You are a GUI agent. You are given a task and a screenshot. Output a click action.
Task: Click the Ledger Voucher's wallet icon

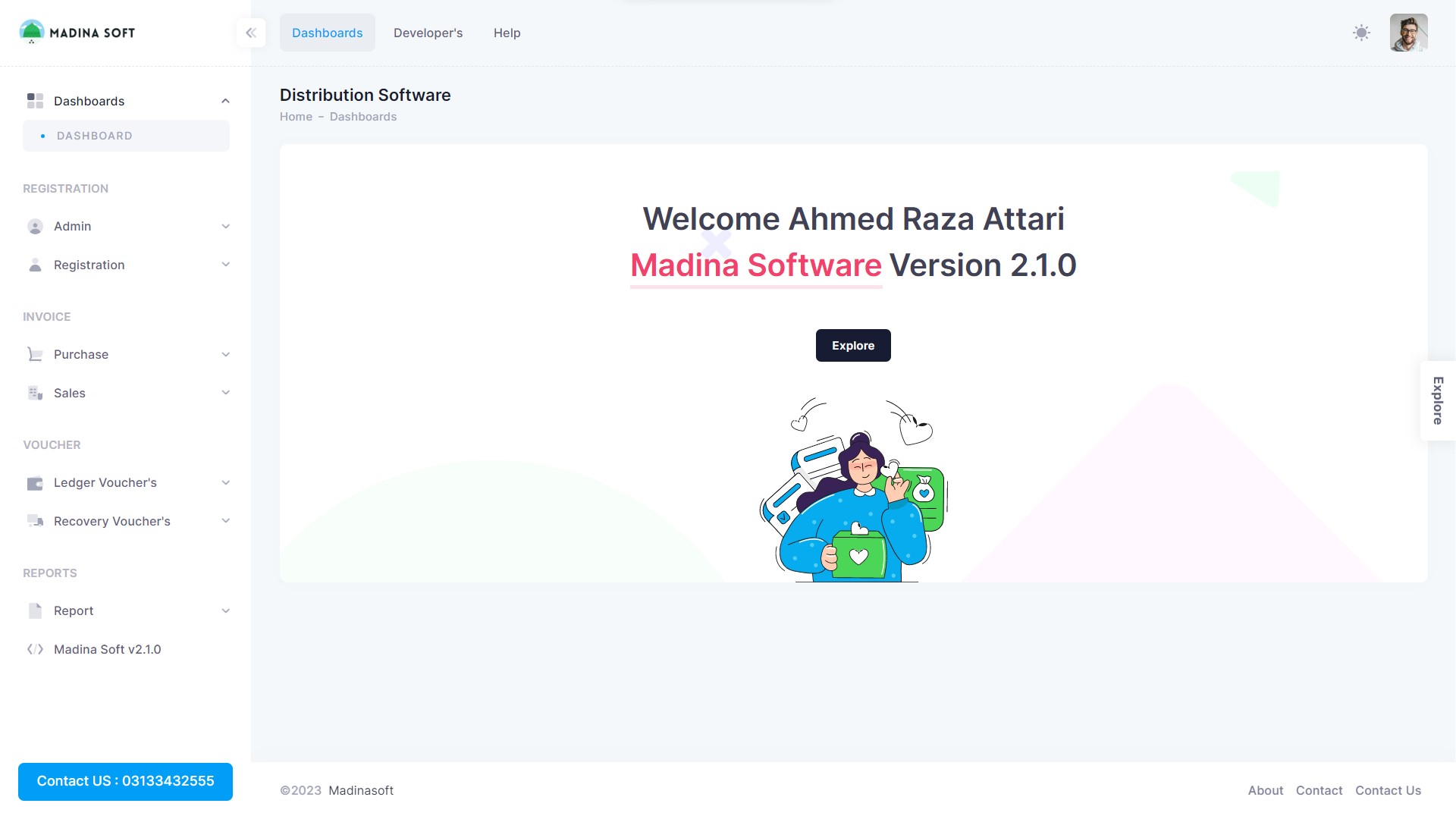pyautogui.click(x=35, y=483)
